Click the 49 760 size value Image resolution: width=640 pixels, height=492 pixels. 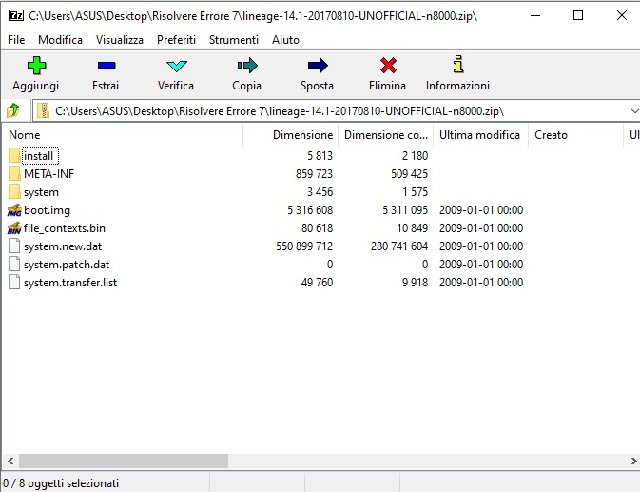click(317, 282)
